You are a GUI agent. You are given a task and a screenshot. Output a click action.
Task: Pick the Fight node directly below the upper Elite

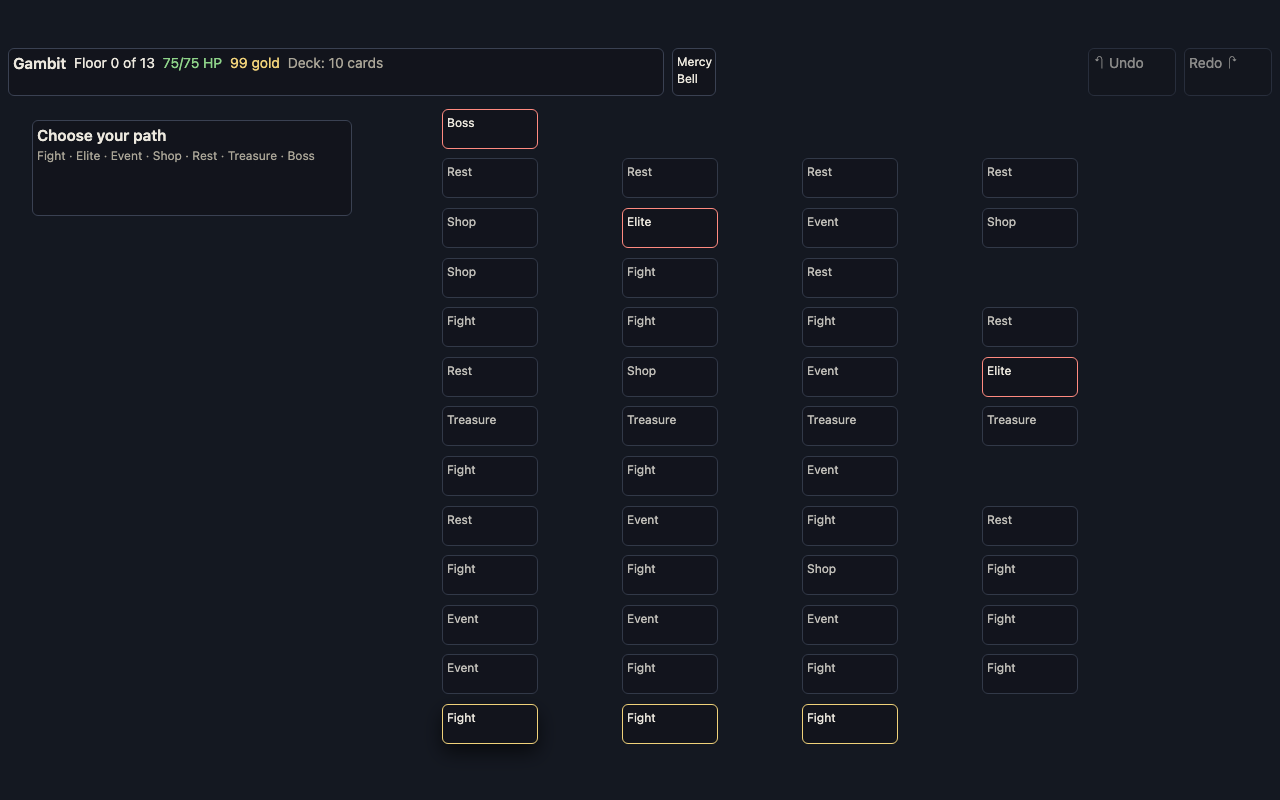pos(670,278)
